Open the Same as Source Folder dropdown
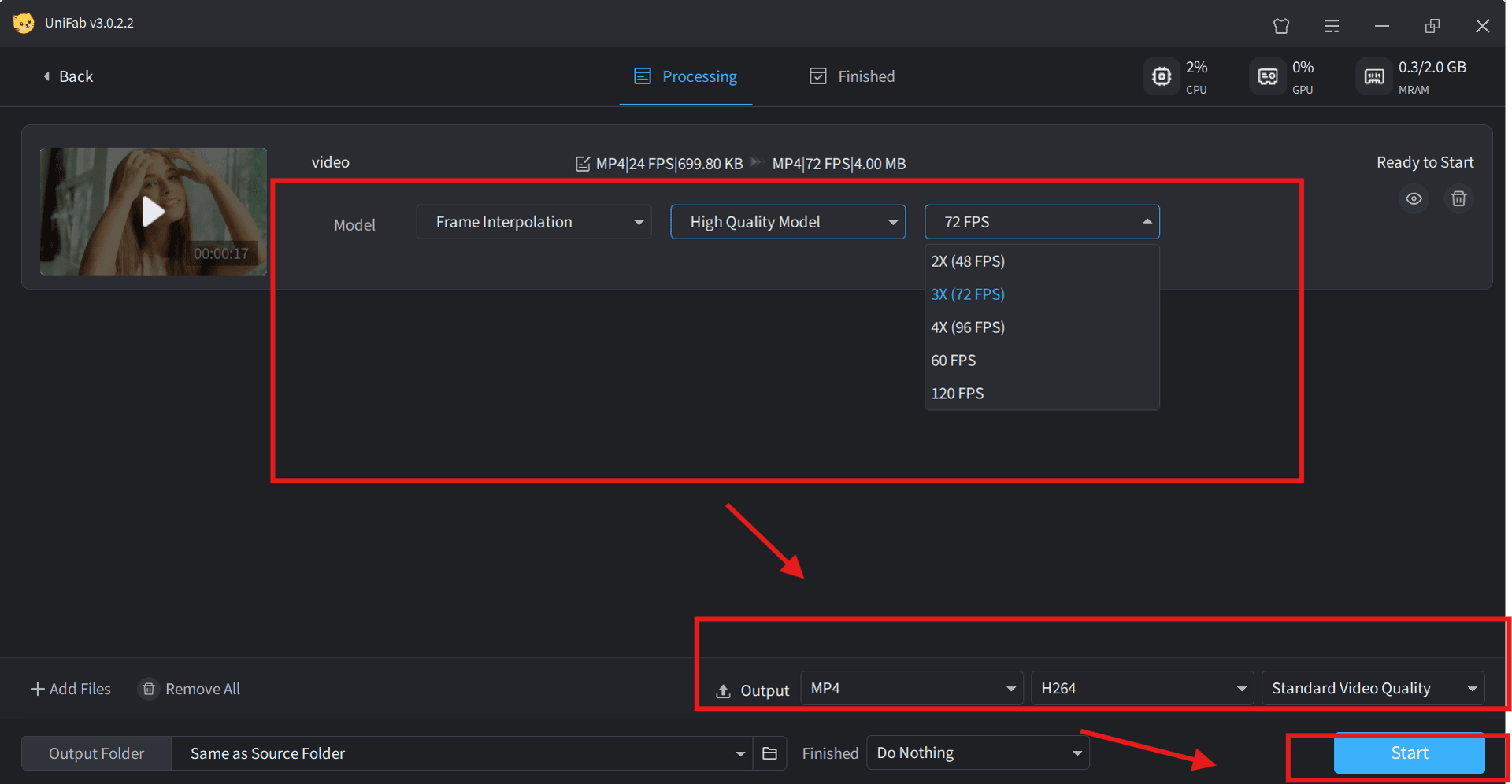 click(462, 753)
